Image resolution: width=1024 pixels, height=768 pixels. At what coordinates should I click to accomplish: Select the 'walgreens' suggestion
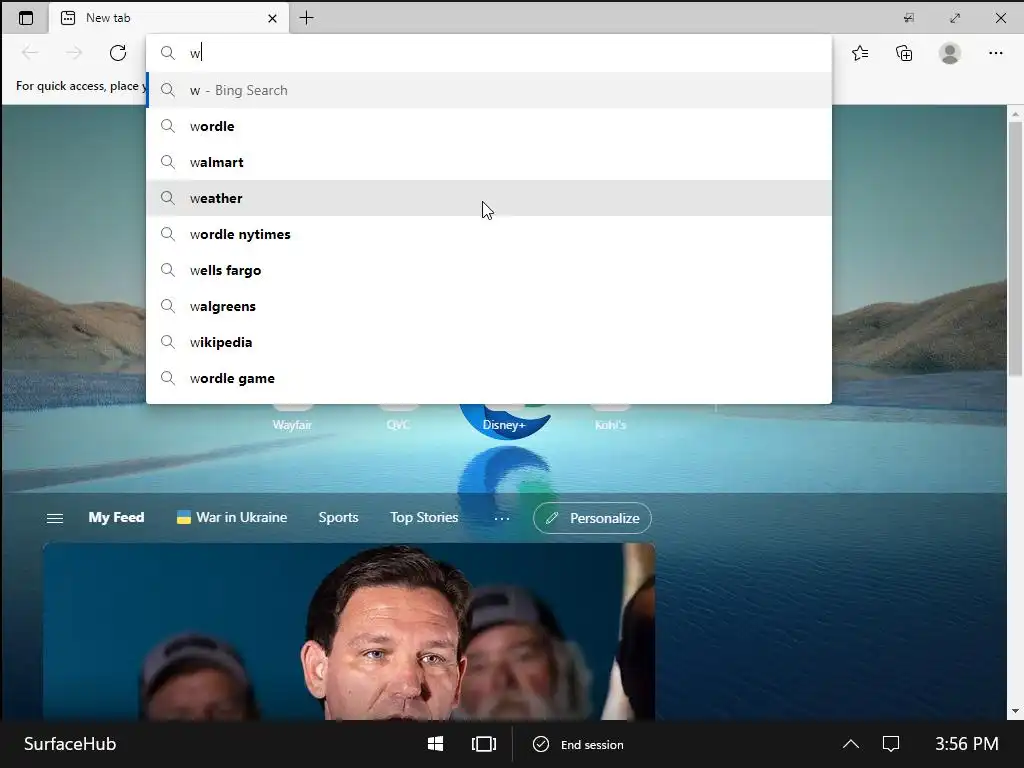pyautogui.click(x=488, y=306)
